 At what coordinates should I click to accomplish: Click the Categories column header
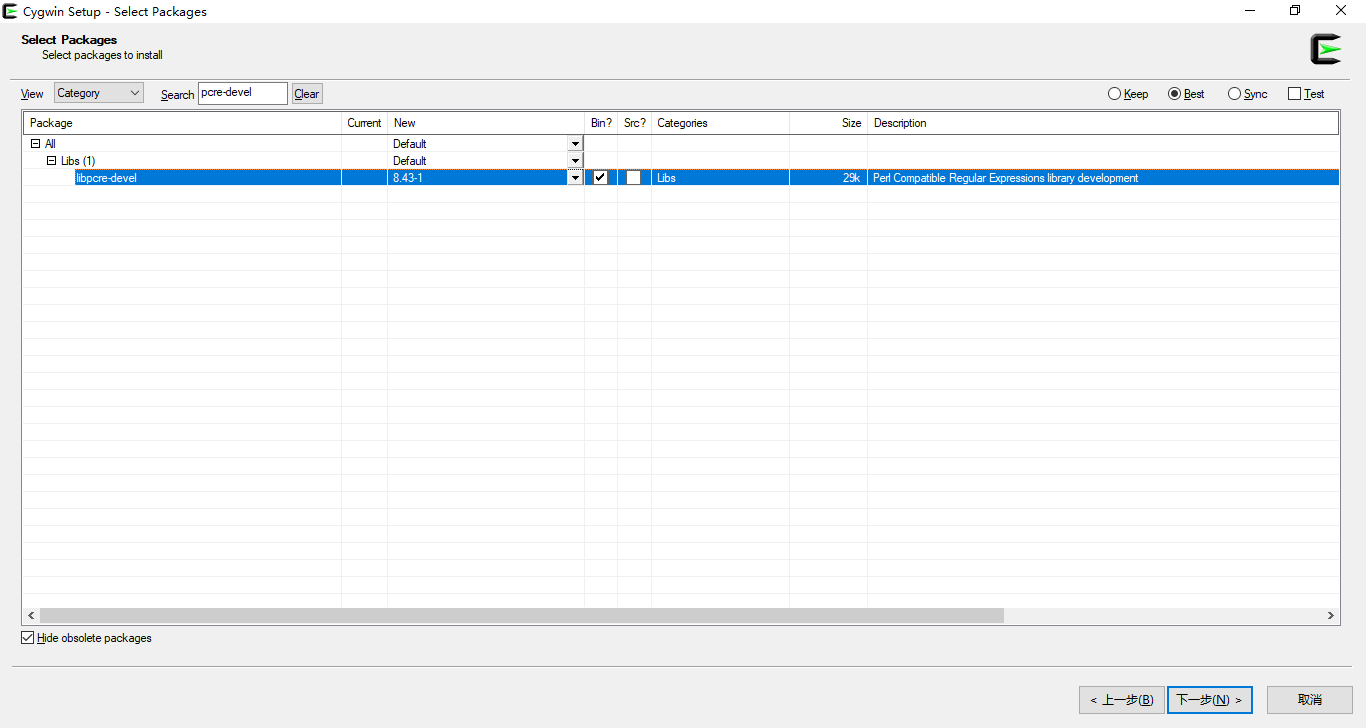coord(720,123)
